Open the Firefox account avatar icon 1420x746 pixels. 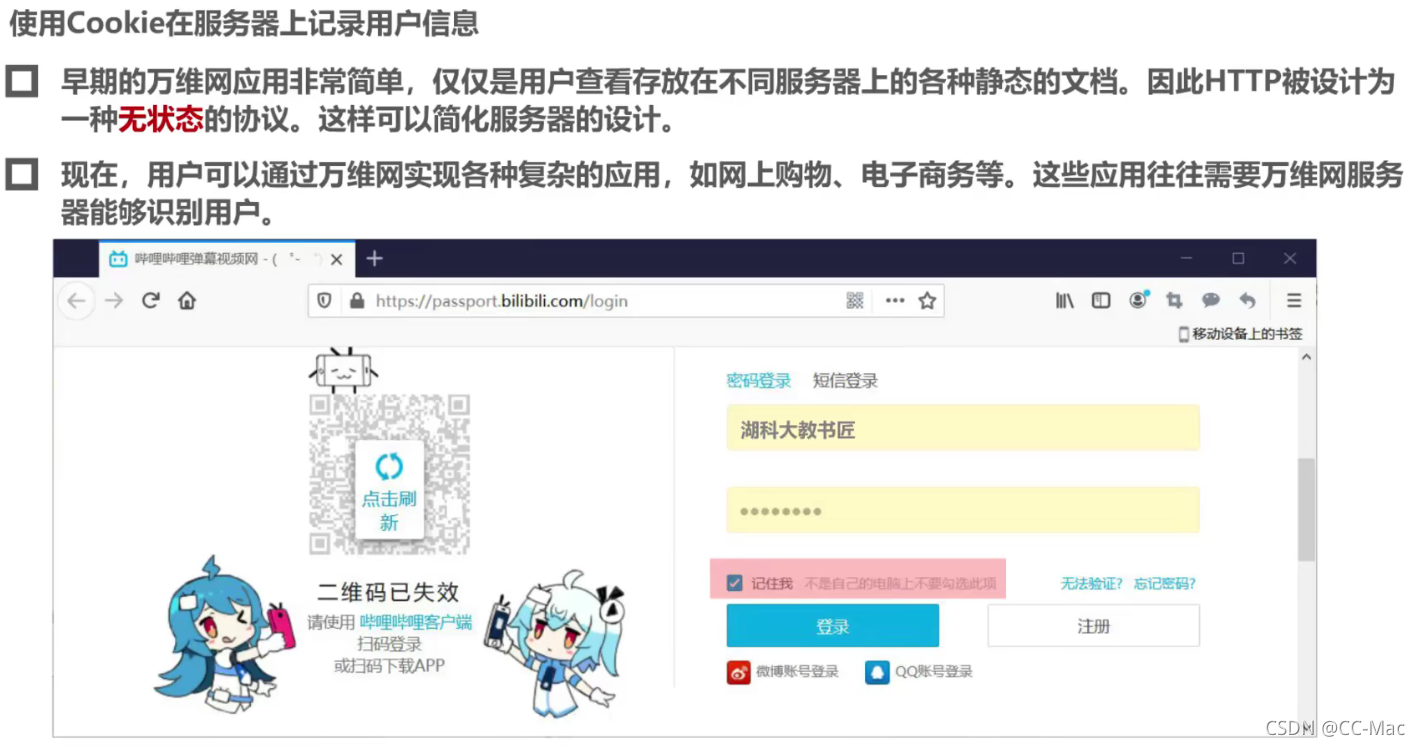click(x=1139, y=299)
